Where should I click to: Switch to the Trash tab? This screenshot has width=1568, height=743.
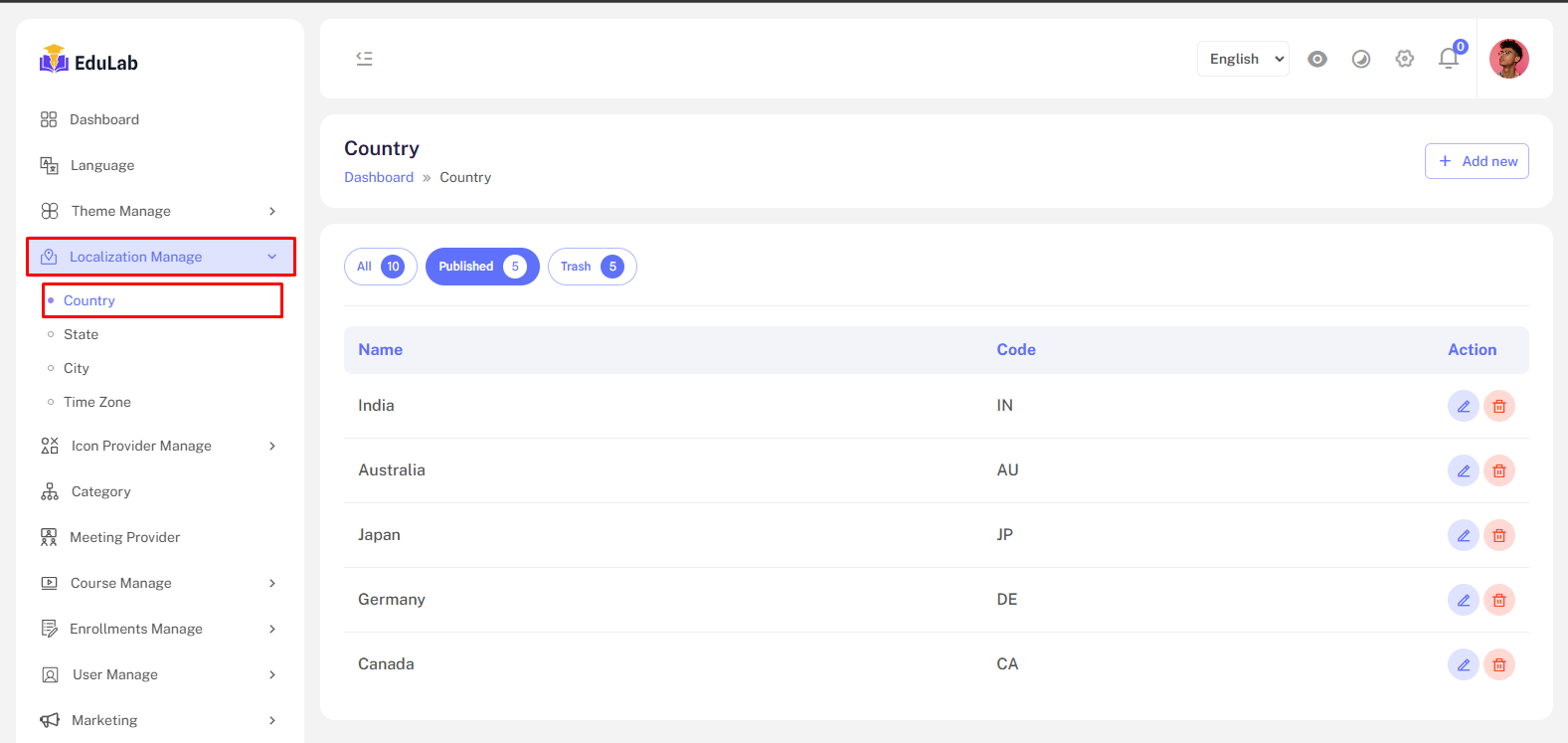pyautogui.click(x=592, y=267)
